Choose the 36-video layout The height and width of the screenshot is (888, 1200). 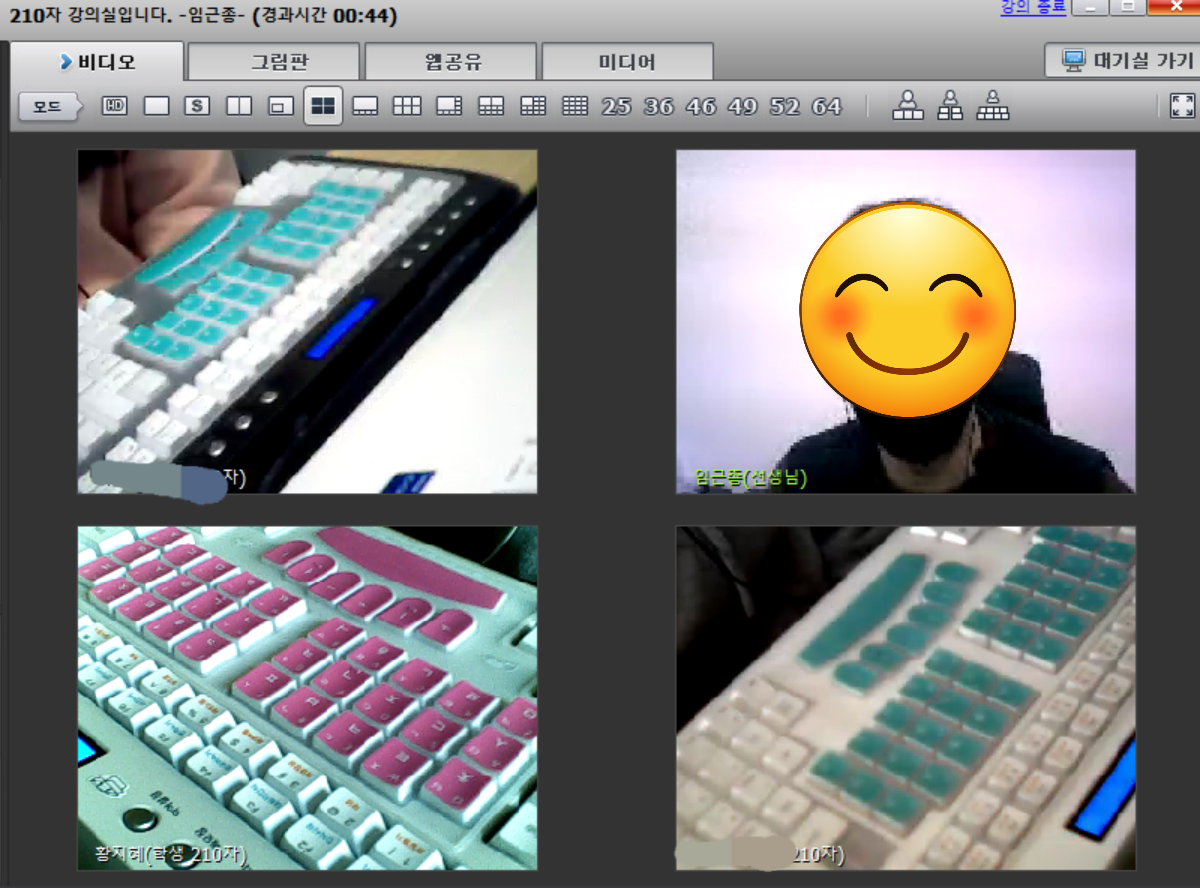coord(658,106)
